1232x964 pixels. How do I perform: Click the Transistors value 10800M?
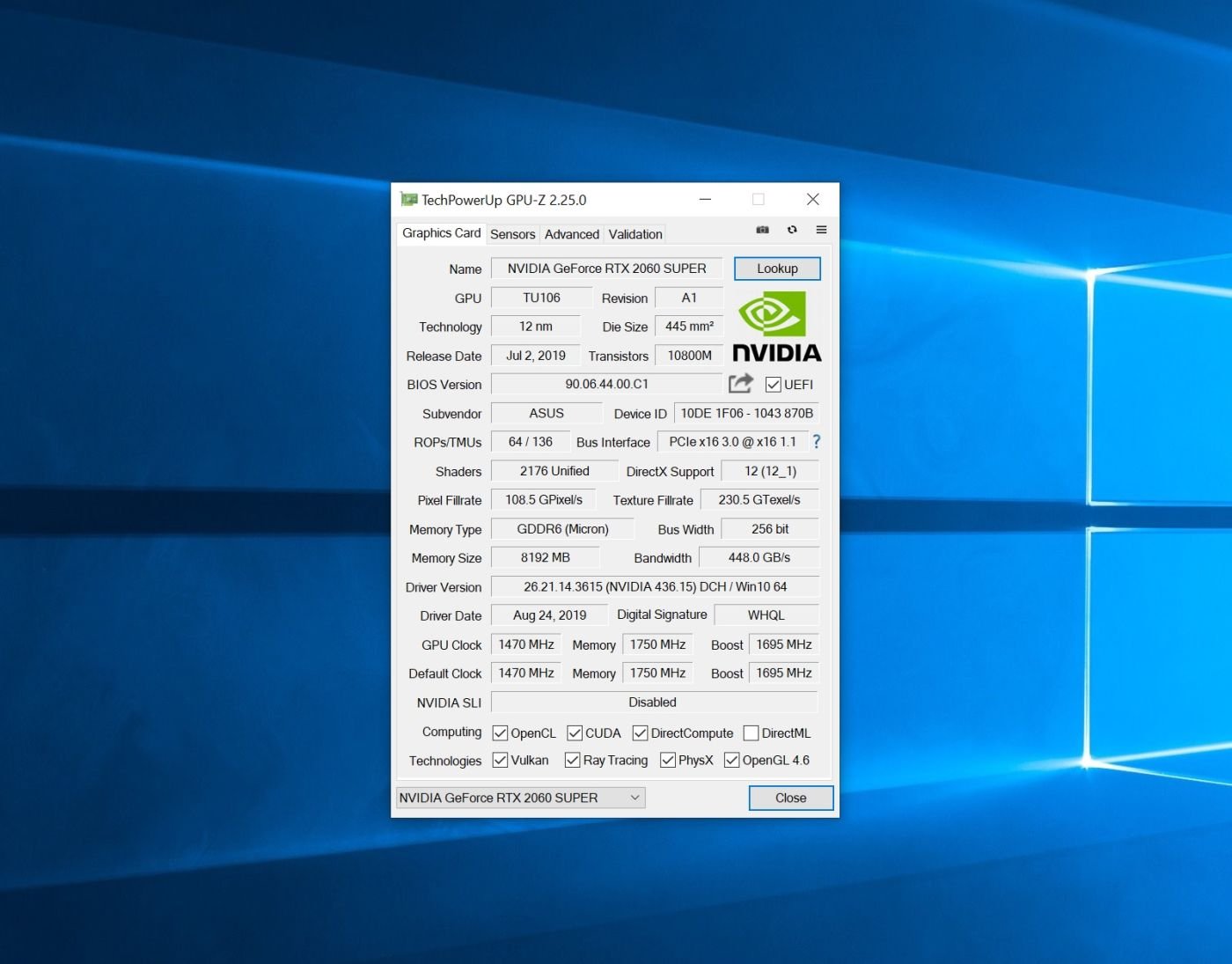pos(689,356)
